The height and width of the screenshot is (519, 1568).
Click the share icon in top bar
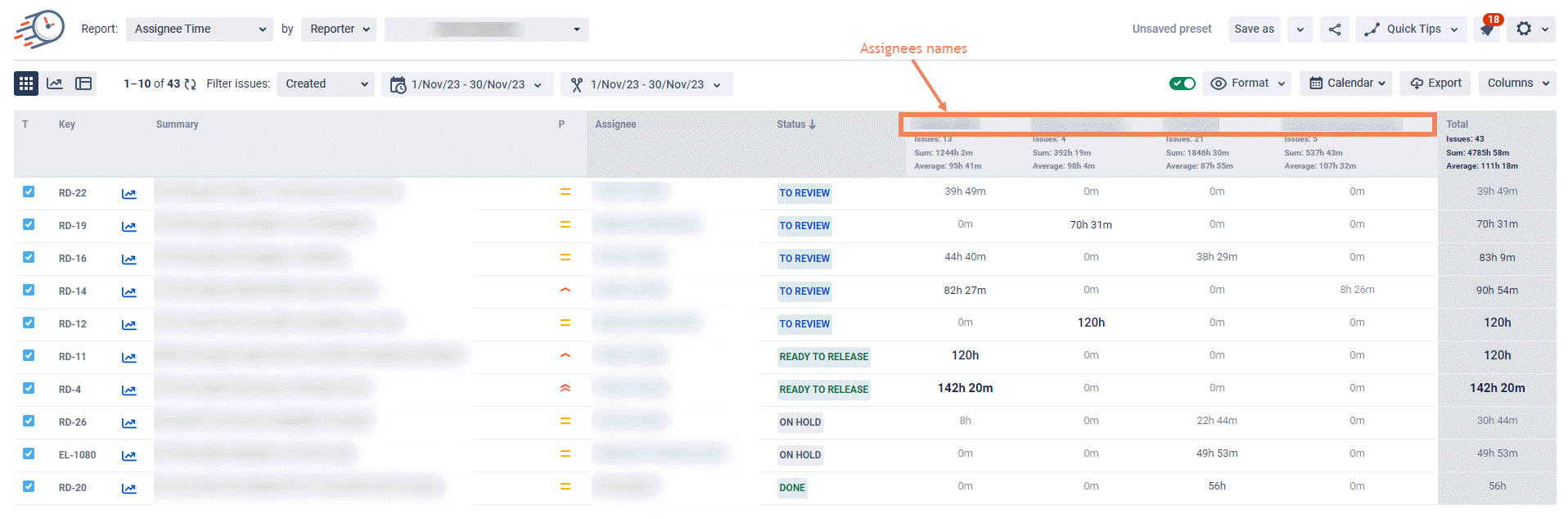(1335, 29)
